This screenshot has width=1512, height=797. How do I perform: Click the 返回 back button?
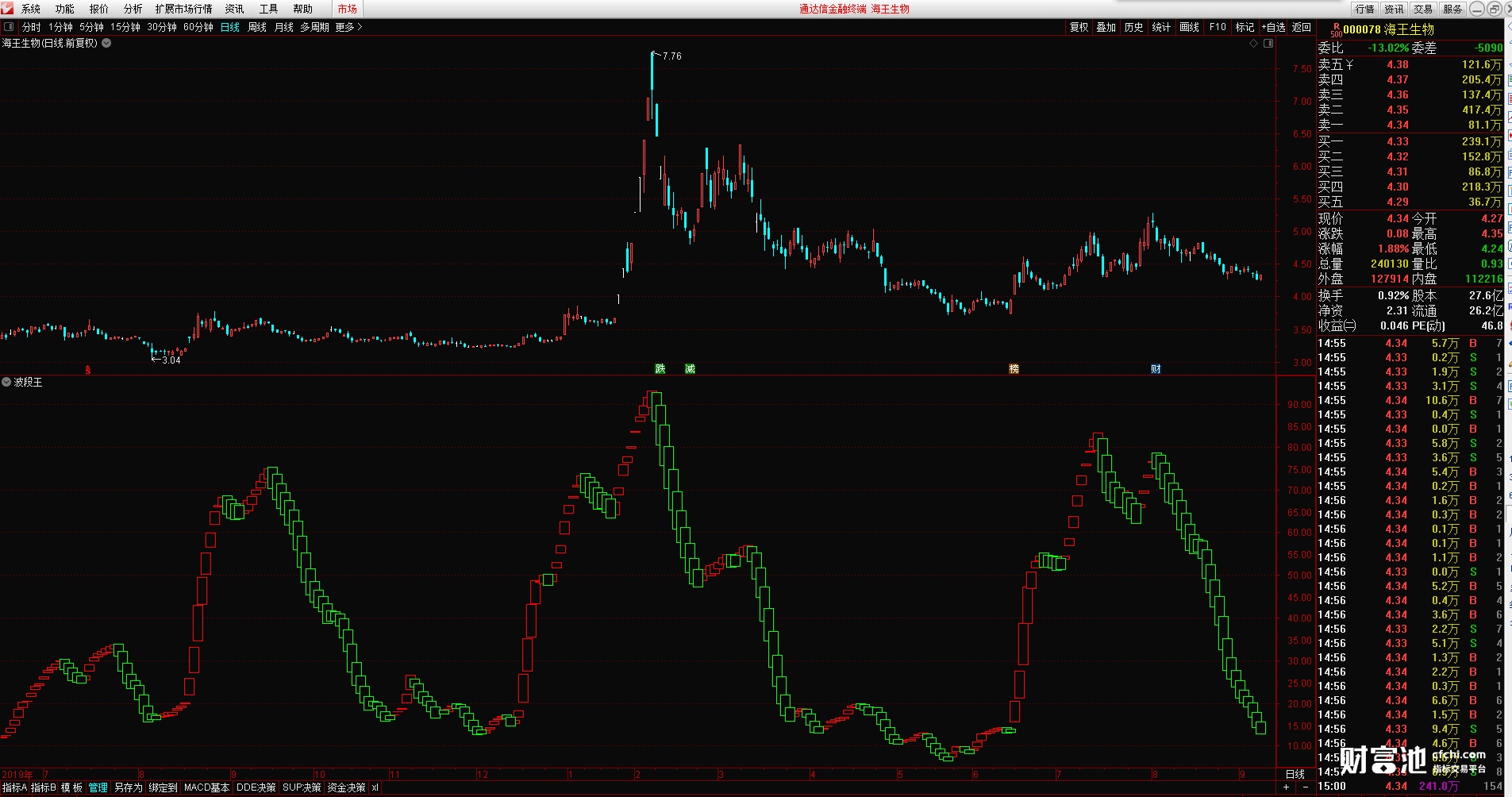[x=1302, y=27]
